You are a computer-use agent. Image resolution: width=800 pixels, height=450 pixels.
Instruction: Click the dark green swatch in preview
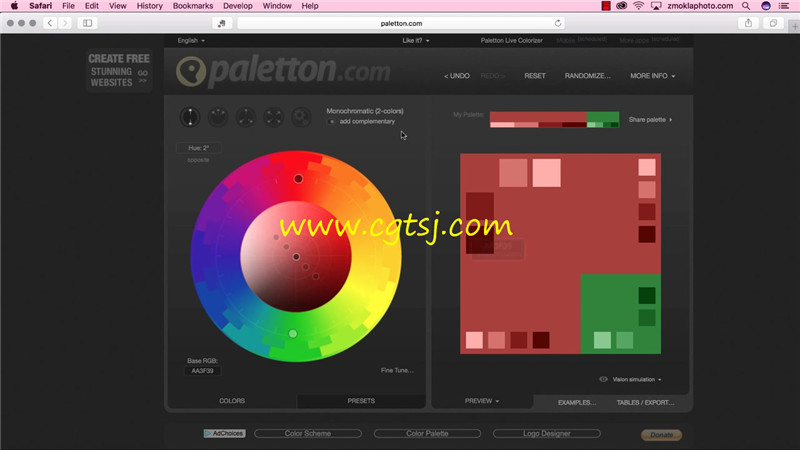(x=647, y=295)
